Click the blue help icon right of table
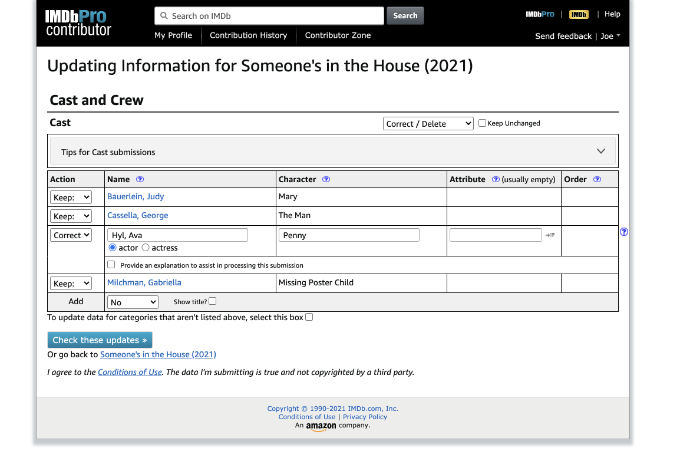 tap(624, 232)
